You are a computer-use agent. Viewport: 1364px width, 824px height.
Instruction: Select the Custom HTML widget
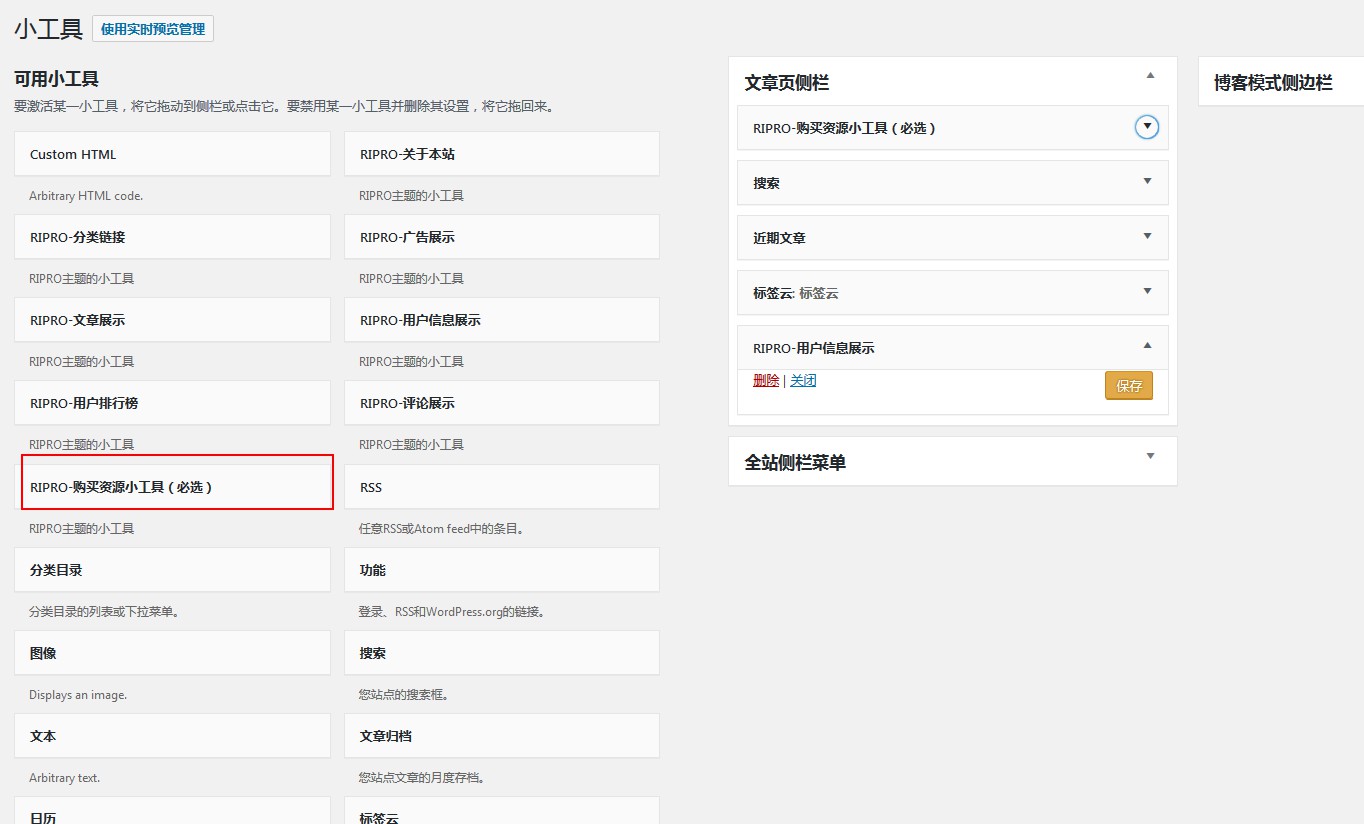click(172, 154)
